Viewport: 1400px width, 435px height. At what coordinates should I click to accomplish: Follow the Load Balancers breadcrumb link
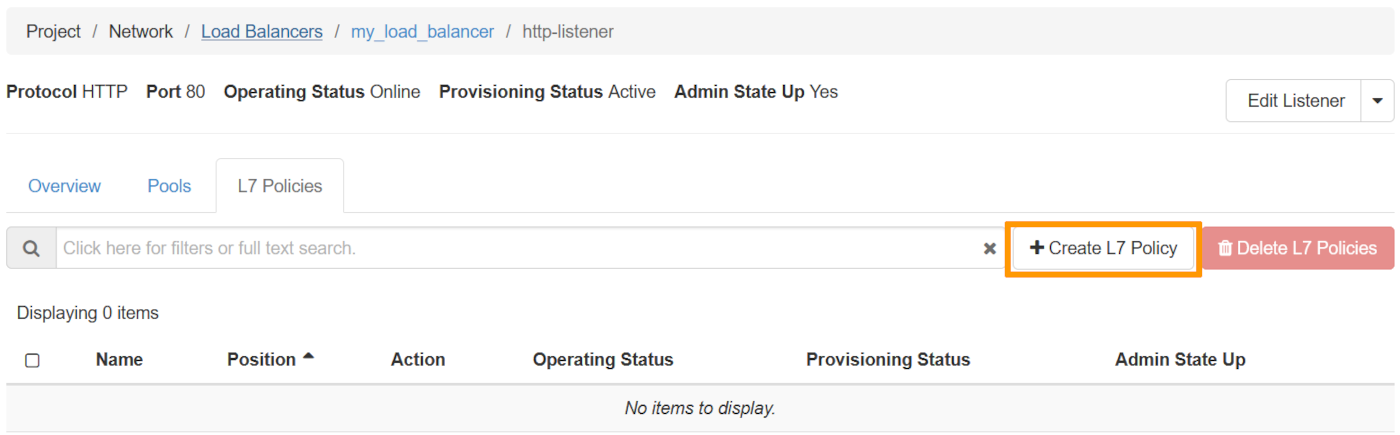pos(262,32)
